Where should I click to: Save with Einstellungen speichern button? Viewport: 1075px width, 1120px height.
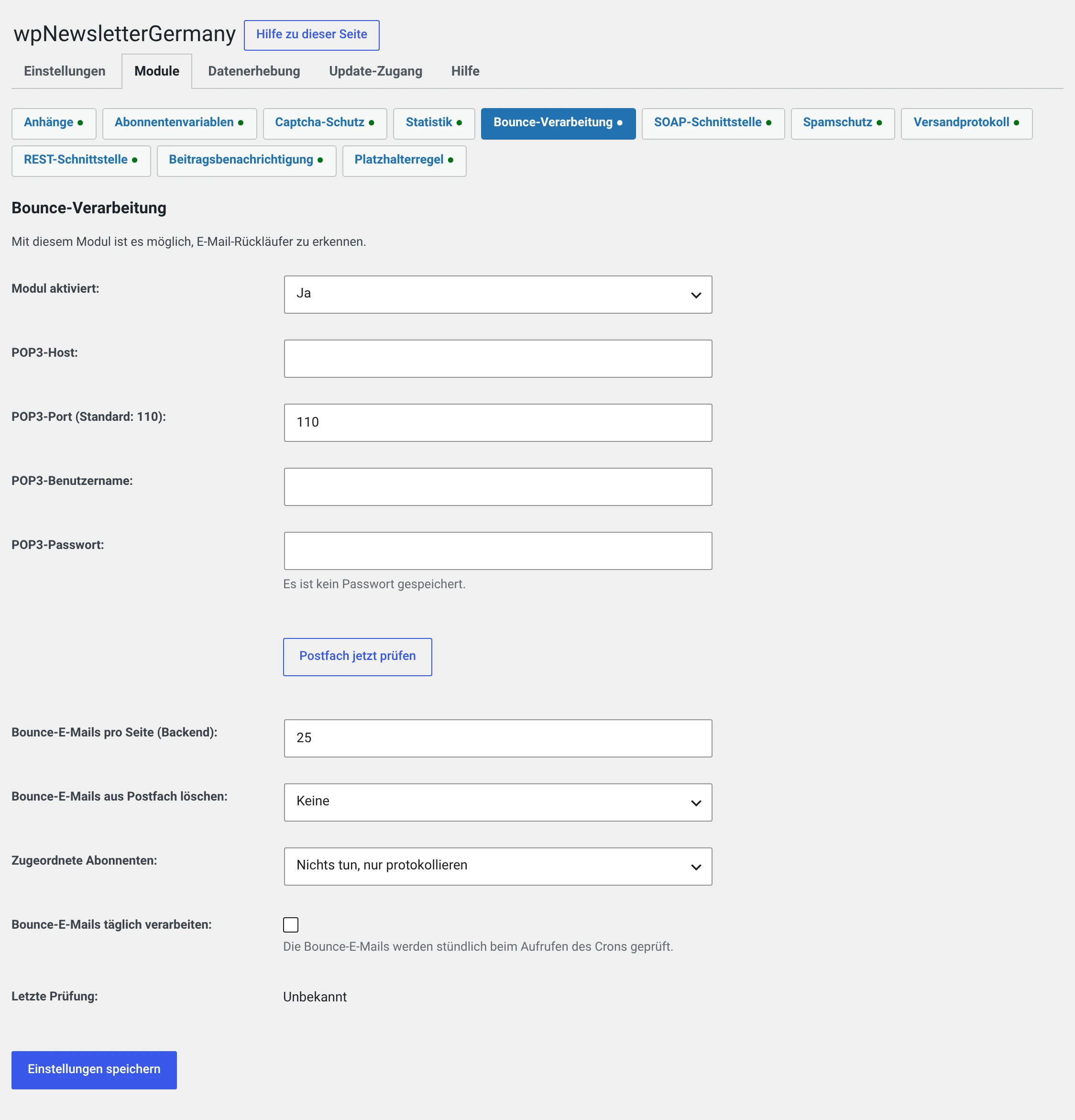pos(94,1069)
